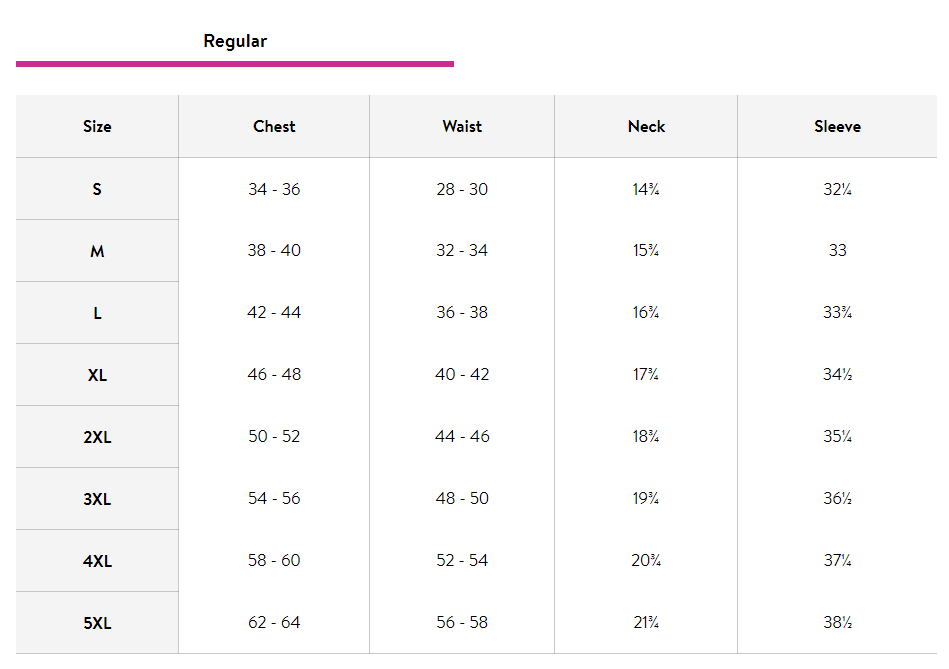Screen dimensions: 949x669
Task: Select the 3XL size row label
Action: point(97,499)
